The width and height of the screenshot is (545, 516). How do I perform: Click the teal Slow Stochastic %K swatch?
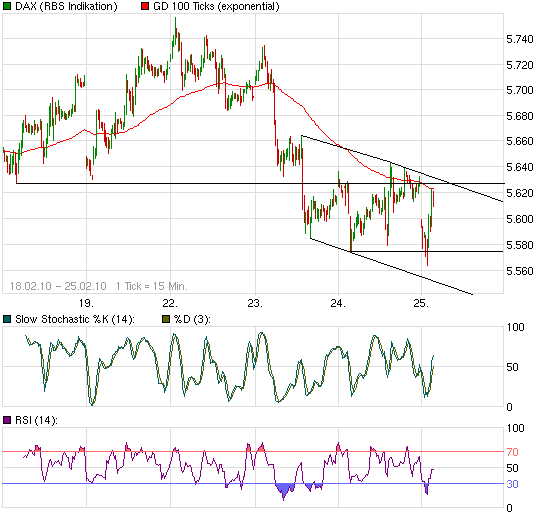click(x=7, y=319)
